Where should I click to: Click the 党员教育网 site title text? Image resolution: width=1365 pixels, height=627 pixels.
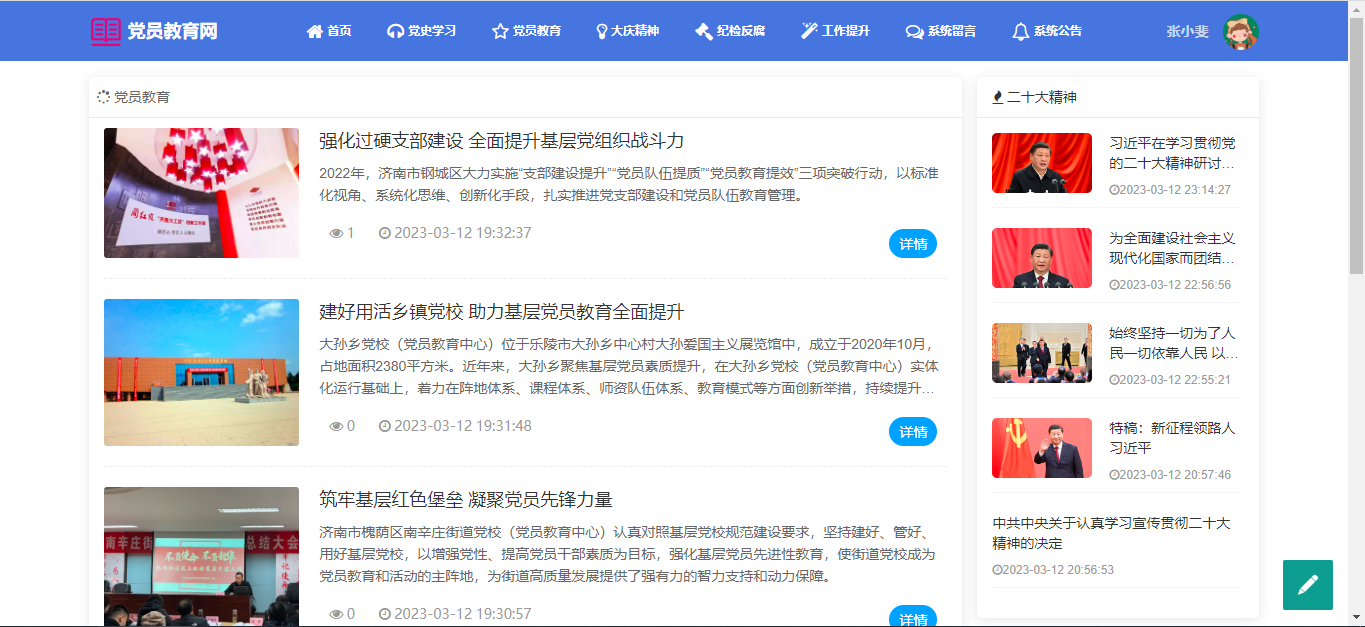[172, 31]
